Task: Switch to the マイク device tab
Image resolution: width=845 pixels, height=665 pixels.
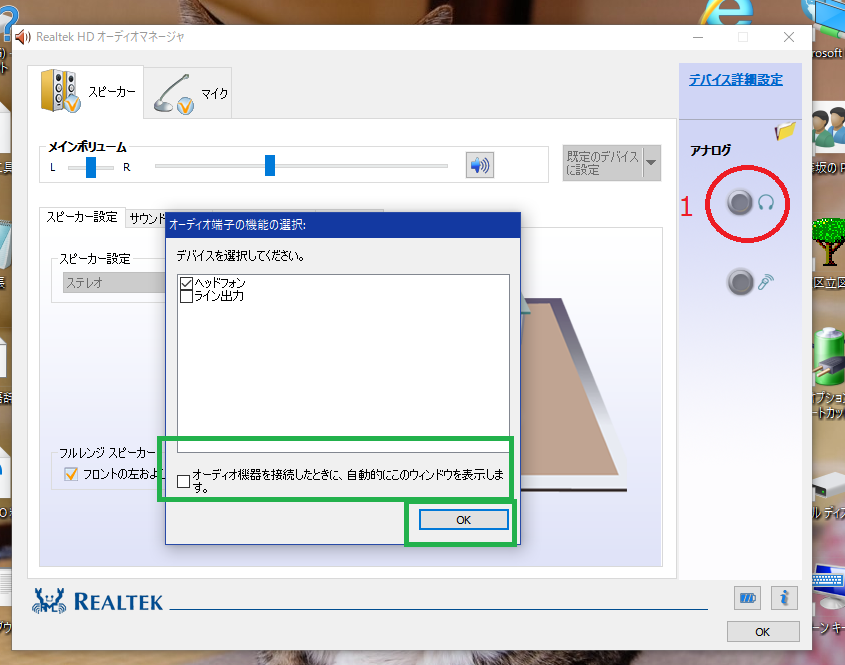Action: point(188,93)
